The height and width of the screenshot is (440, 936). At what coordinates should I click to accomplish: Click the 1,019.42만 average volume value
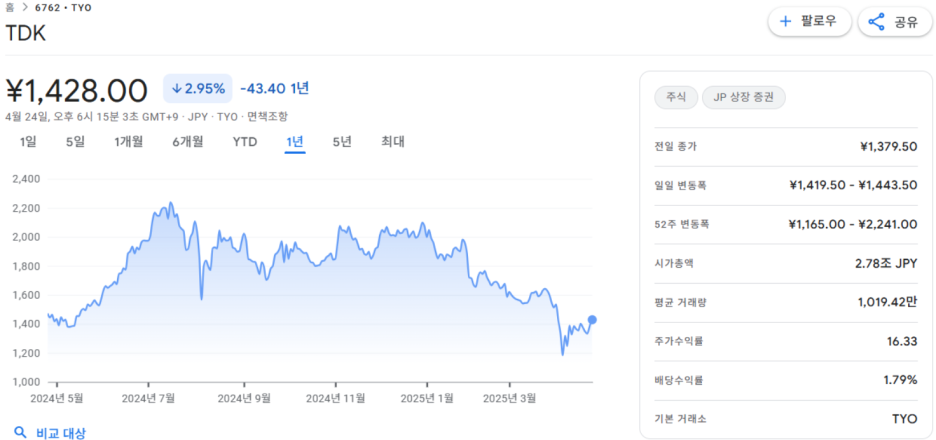coord(888,302)
